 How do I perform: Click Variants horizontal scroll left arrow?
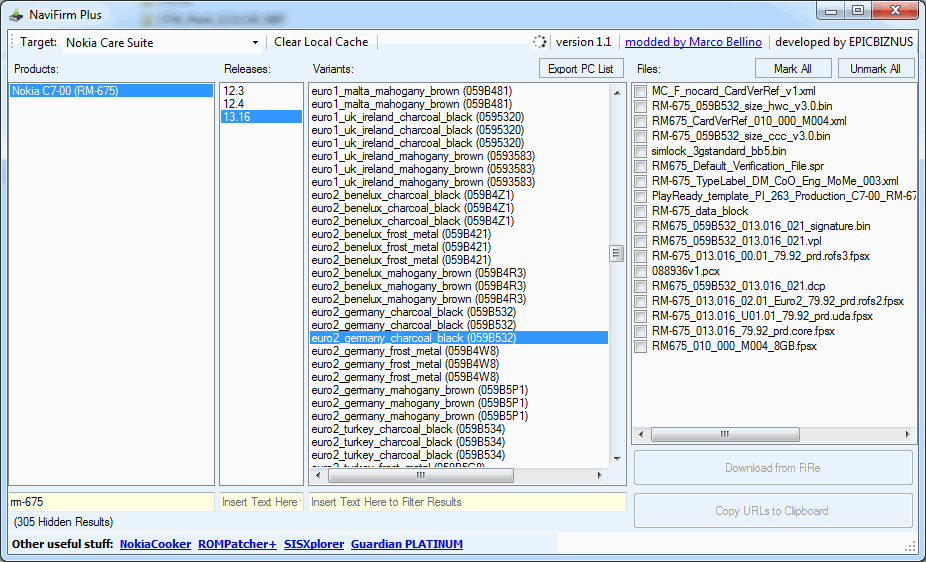click(318, 475)
